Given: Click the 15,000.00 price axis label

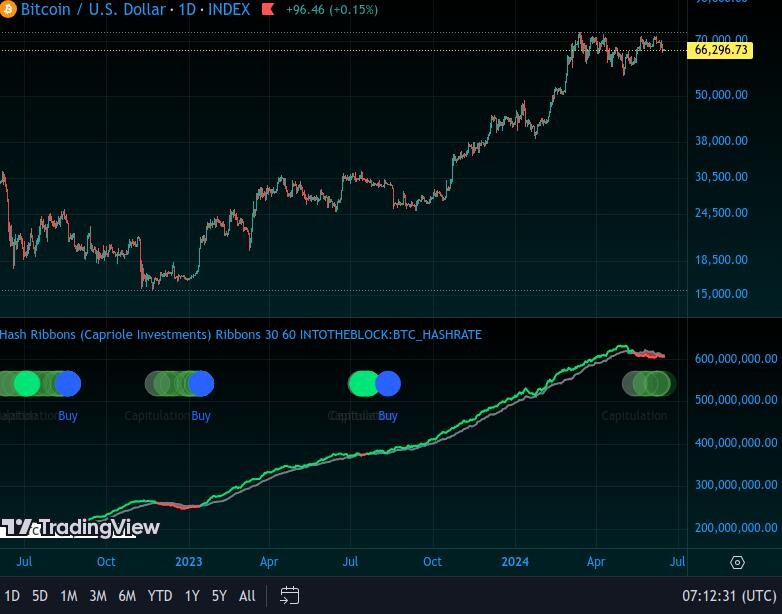Looking at the screenshot, I should pyautogui.click(x=721, y=293).
